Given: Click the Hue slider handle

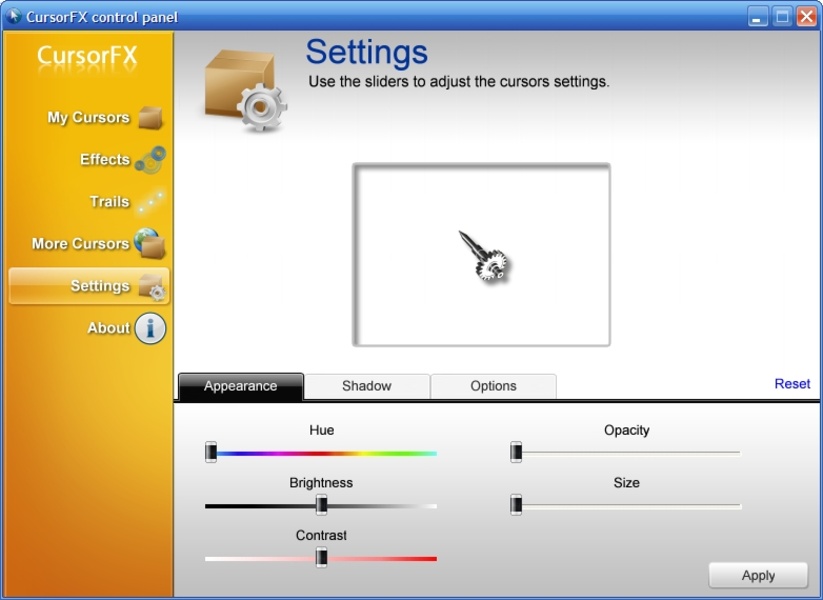Looking at the screenshot, I should (211, 453).
